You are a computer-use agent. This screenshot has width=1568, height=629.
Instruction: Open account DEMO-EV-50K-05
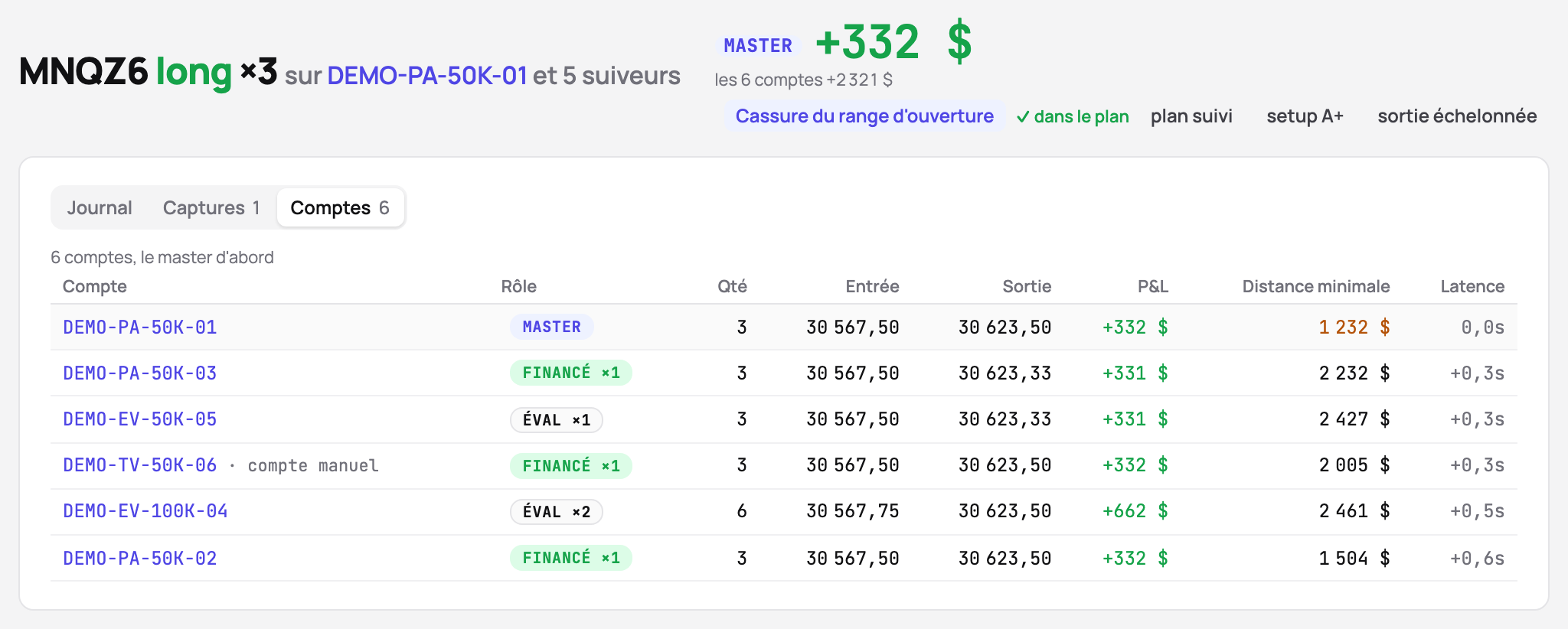coord(140,419)
